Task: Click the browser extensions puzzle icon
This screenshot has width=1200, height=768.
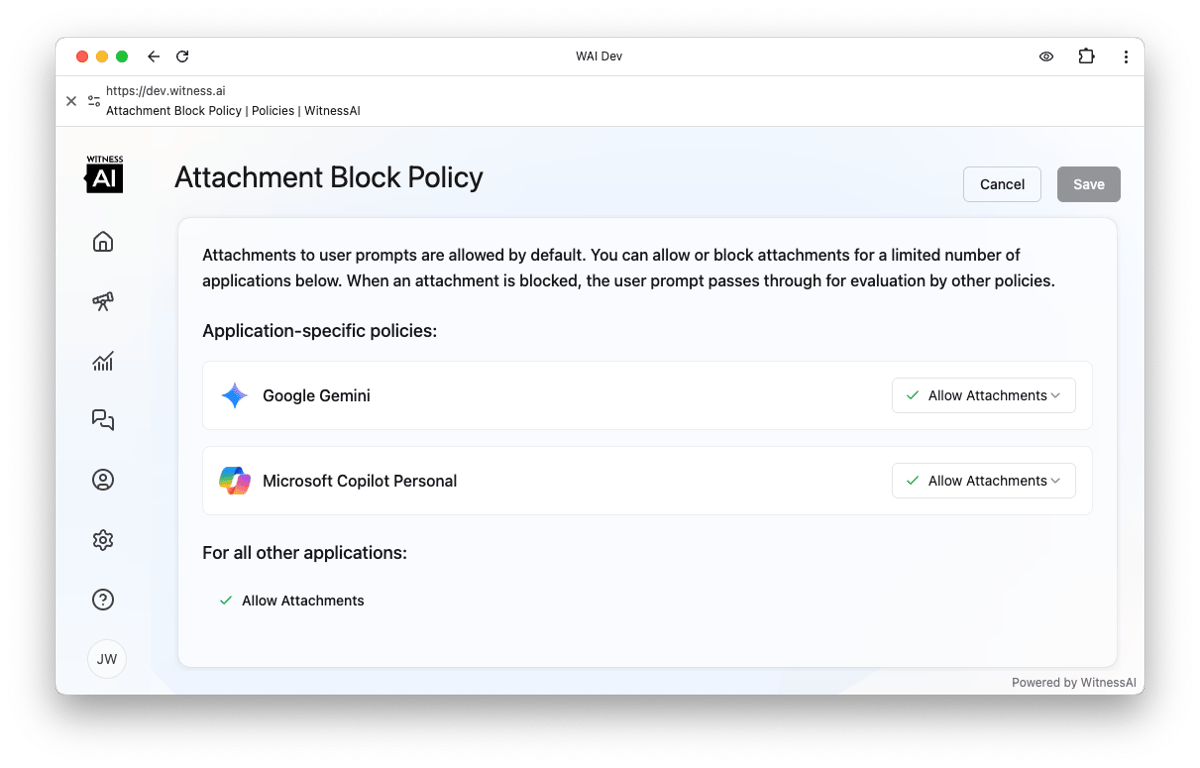Action: 1086,57
